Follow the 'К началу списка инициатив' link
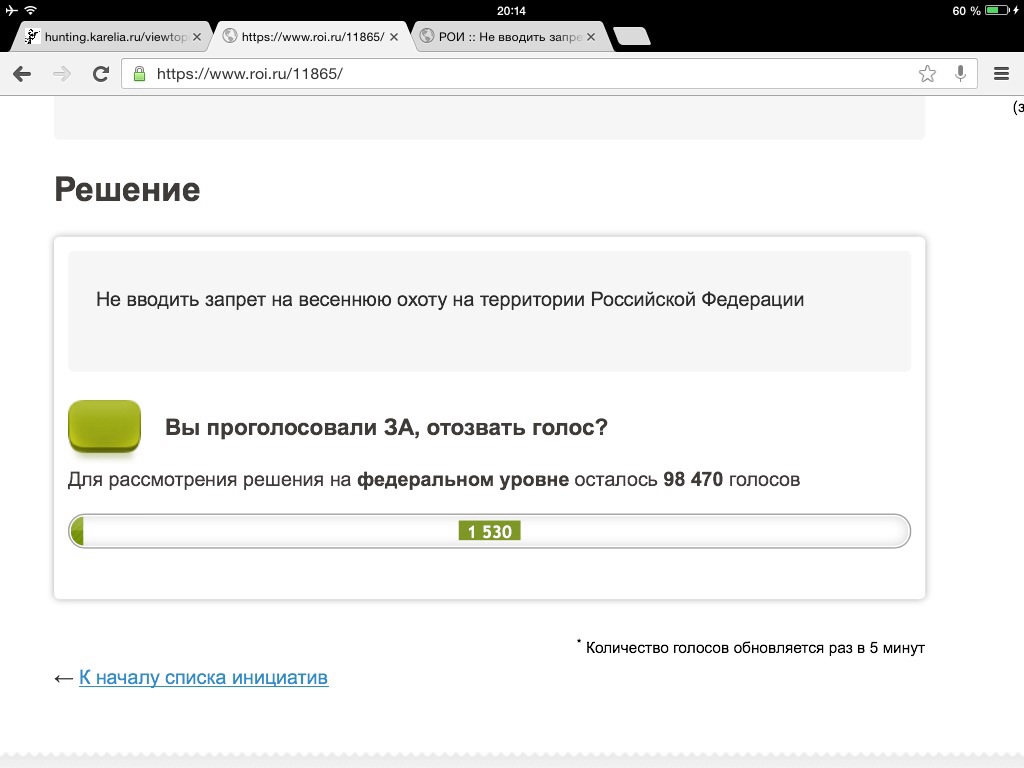The width and height of the screenshot is (1024, 768). point(203,678)
